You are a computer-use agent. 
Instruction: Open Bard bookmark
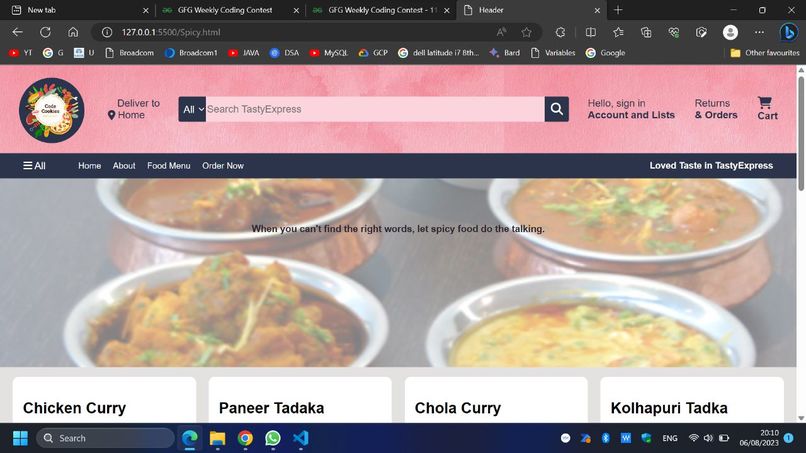click(504, 52)
